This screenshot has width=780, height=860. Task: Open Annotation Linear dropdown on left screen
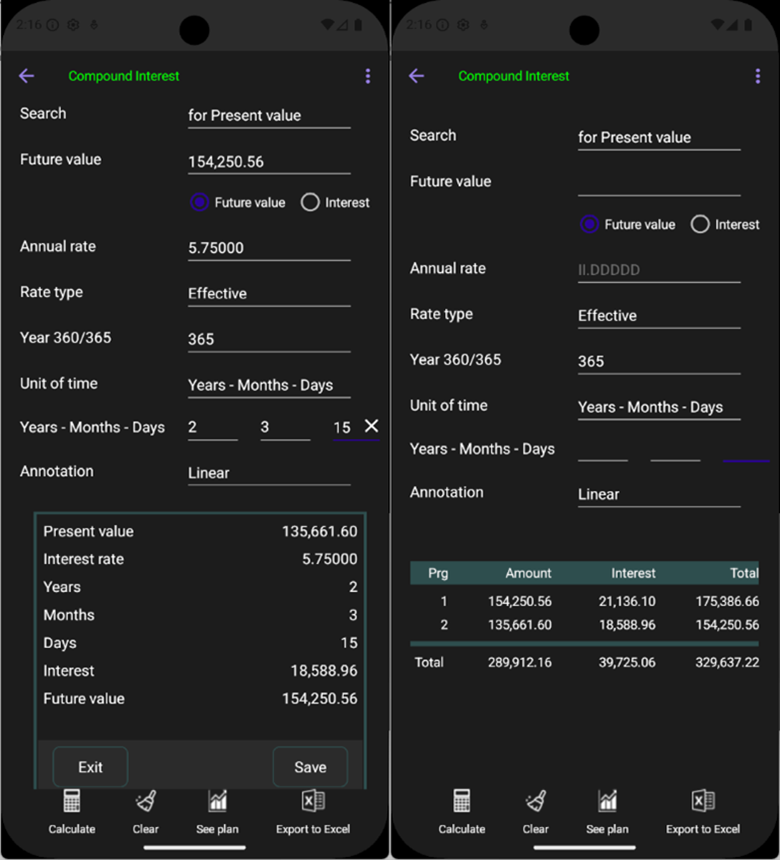click(269, 473)
